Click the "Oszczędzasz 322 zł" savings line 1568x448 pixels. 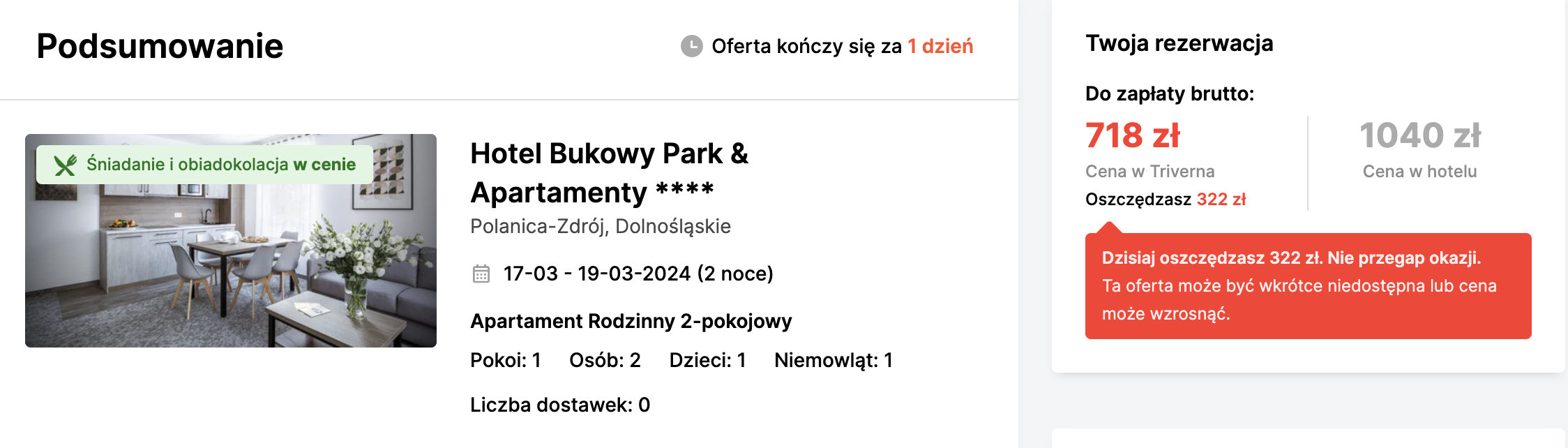1165,200
